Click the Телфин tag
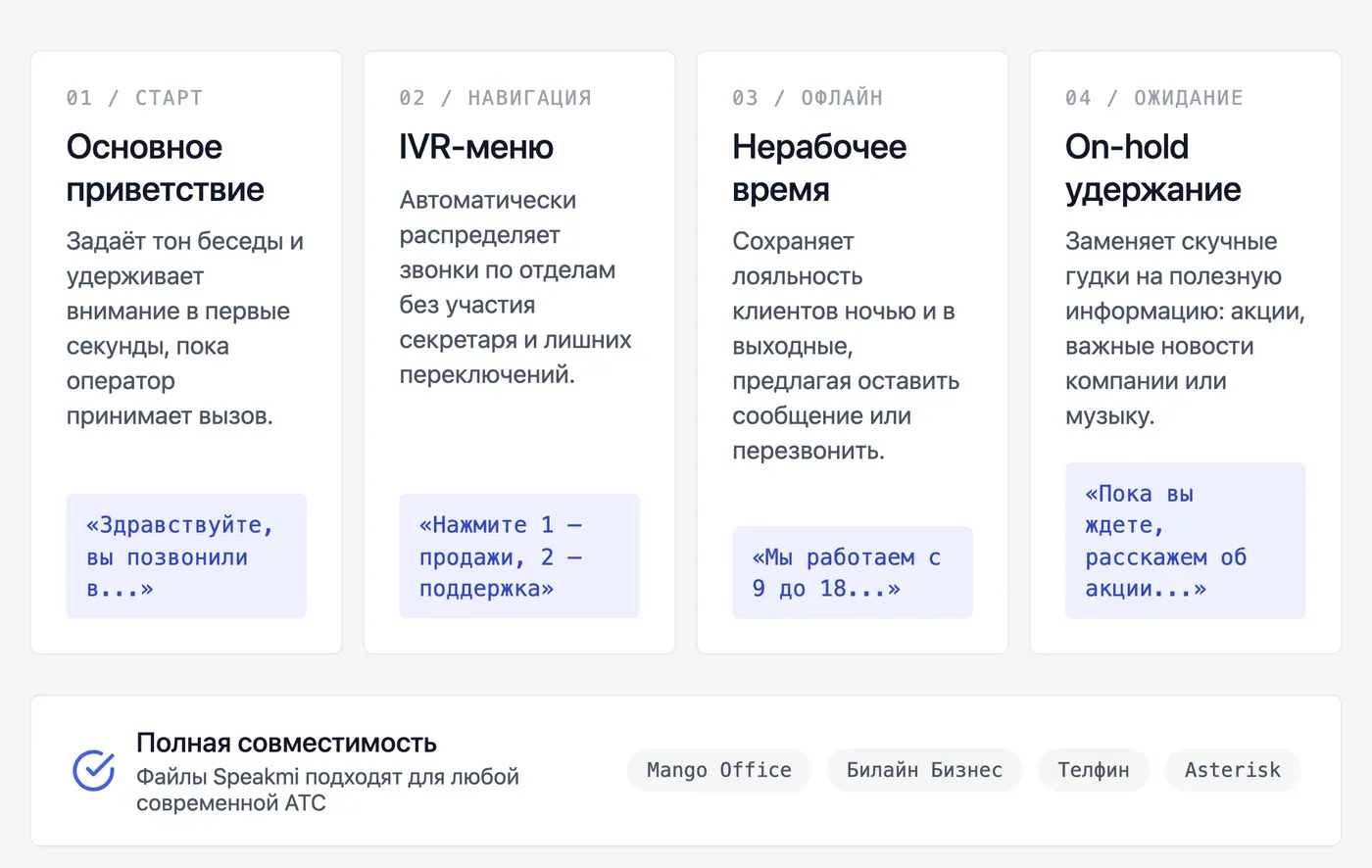The width and height of the screenshot is (1372, 868). tap(1094, 770)
